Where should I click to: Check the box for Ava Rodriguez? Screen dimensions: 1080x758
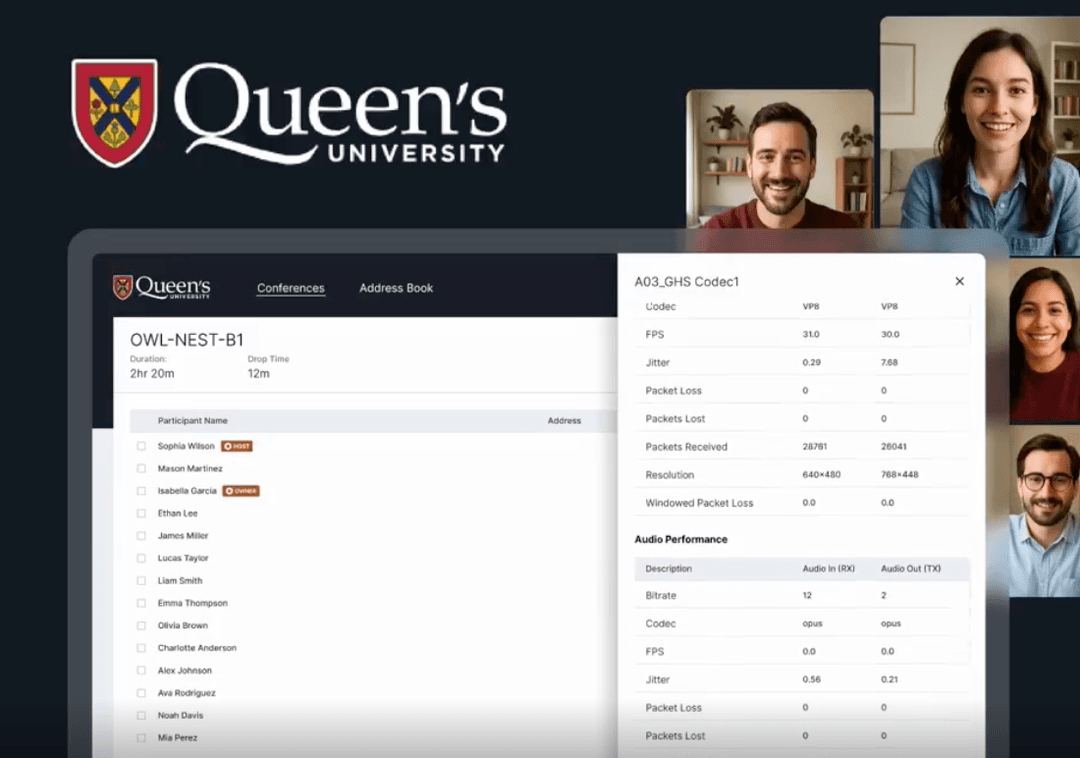tap(141, 693)
